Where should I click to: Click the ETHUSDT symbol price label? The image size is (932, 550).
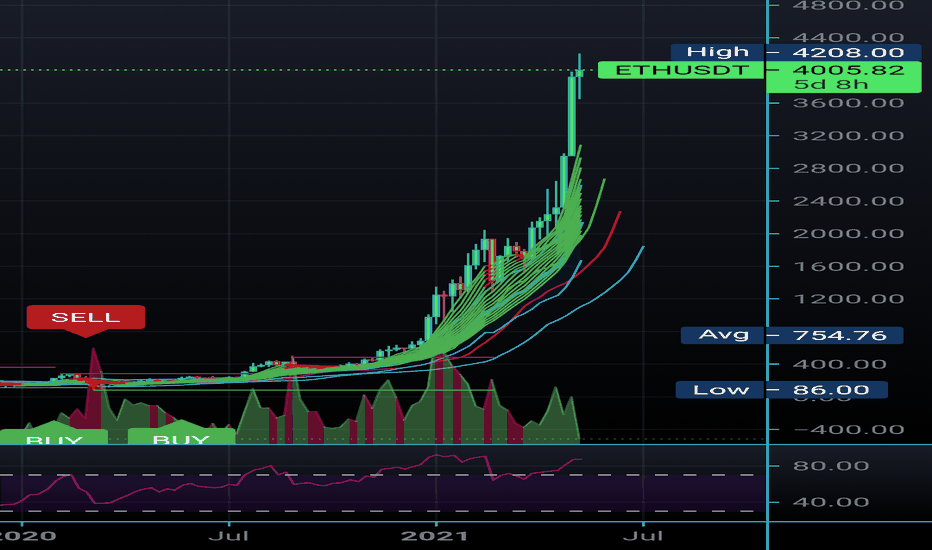pyautogui.click(x=681, y=70)
